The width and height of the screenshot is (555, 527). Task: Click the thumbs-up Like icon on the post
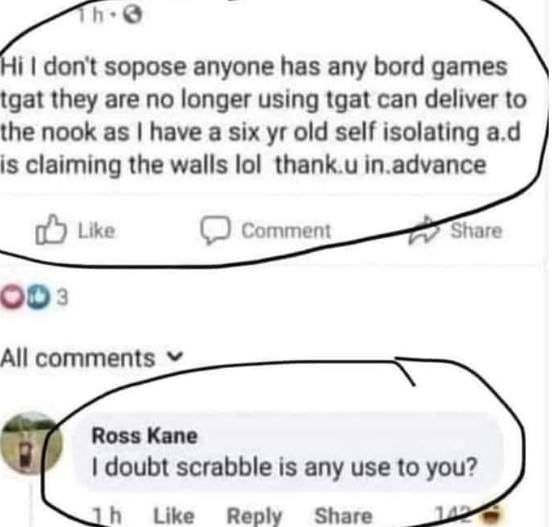(x=51, y=230)
